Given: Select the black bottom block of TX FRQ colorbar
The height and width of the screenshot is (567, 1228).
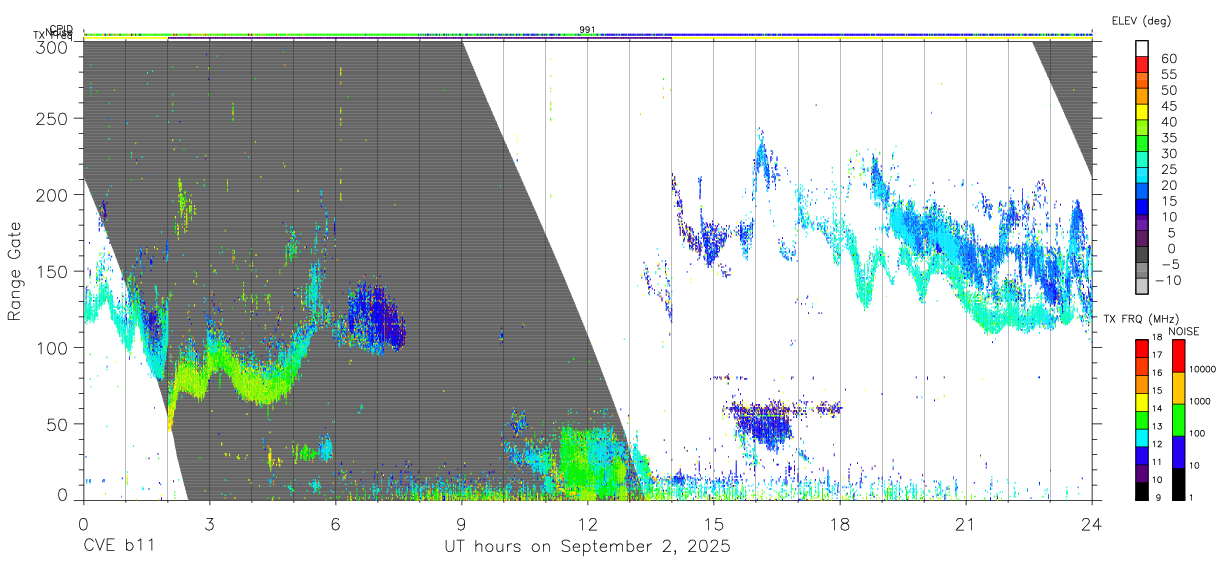Looking at the screenshot, I should [x=1141, y=491].
